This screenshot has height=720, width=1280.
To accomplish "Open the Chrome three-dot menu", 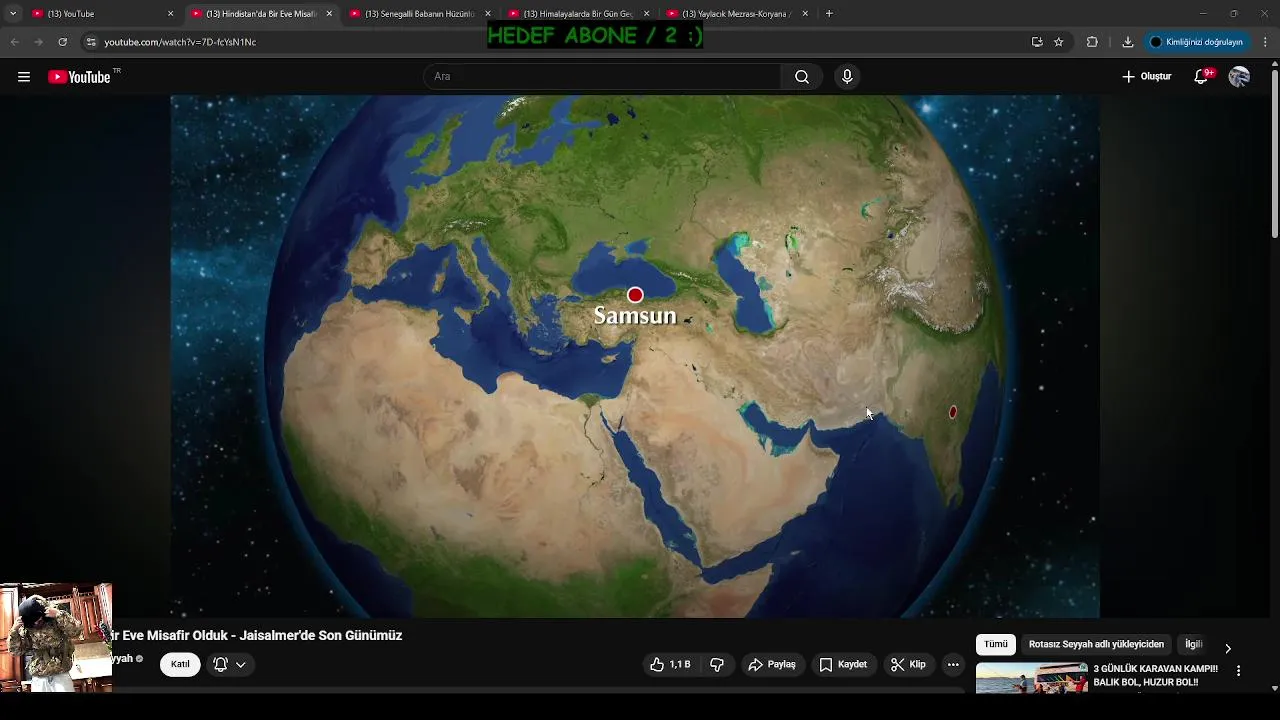I will [1266, 42].
